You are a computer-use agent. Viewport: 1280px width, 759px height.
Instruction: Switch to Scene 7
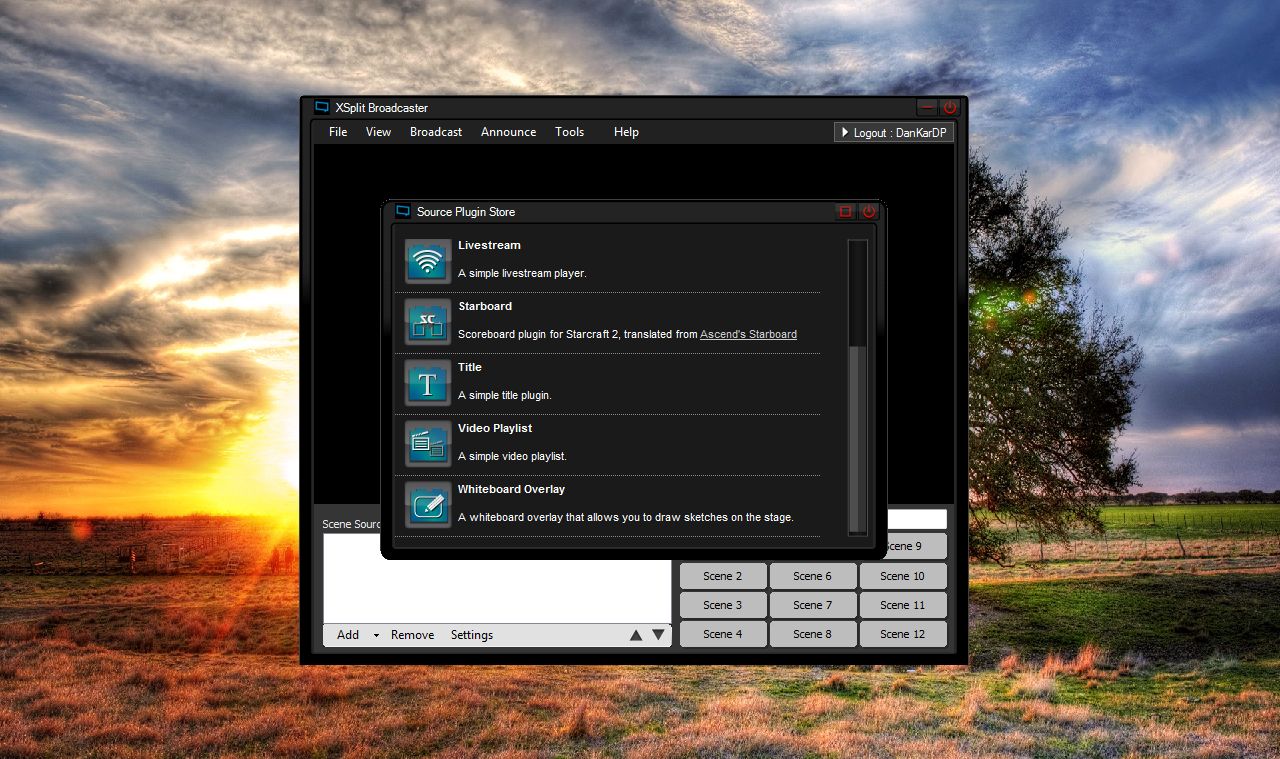pos(813,605)
